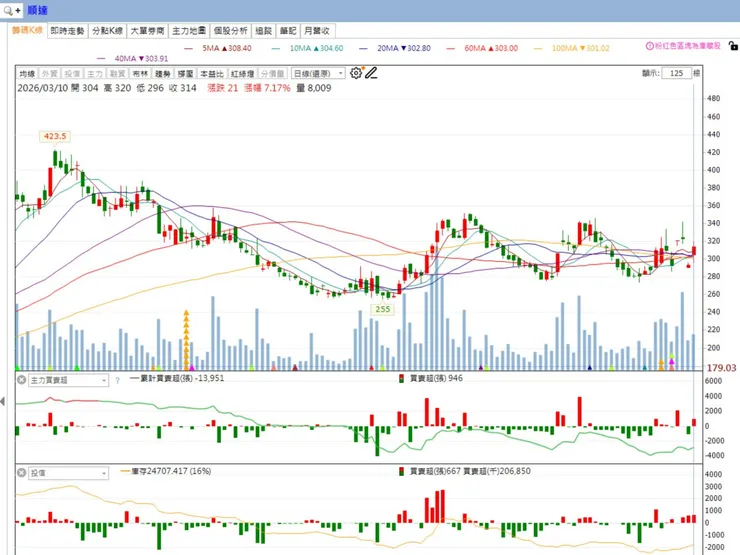Click the 179.03 axis price label
The image size is (740, 555).
pos(722,368)
